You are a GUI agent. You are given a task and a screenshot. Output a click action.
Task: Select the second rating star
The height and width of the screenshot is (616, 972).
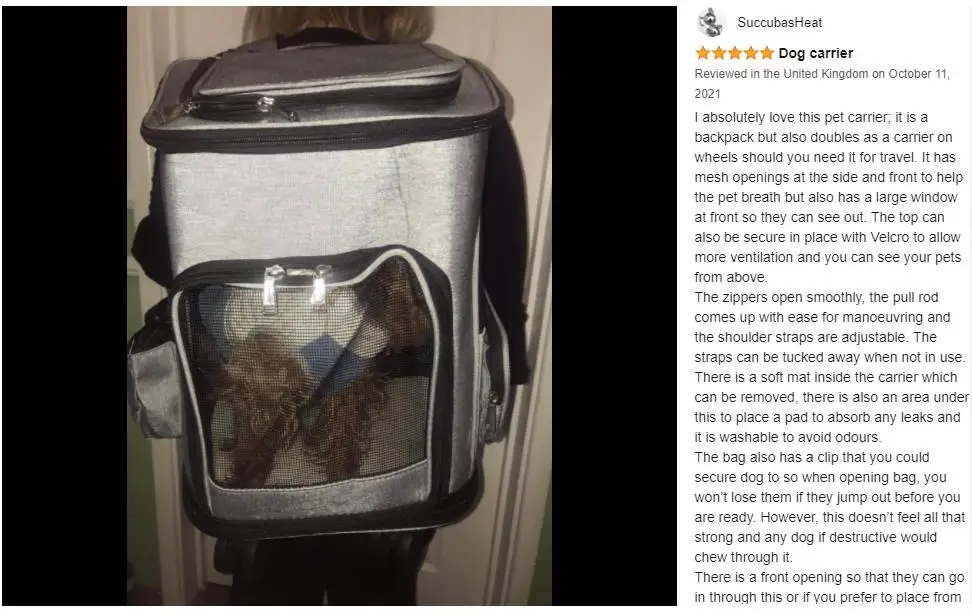pyautogui.click(x=718, y=53)
